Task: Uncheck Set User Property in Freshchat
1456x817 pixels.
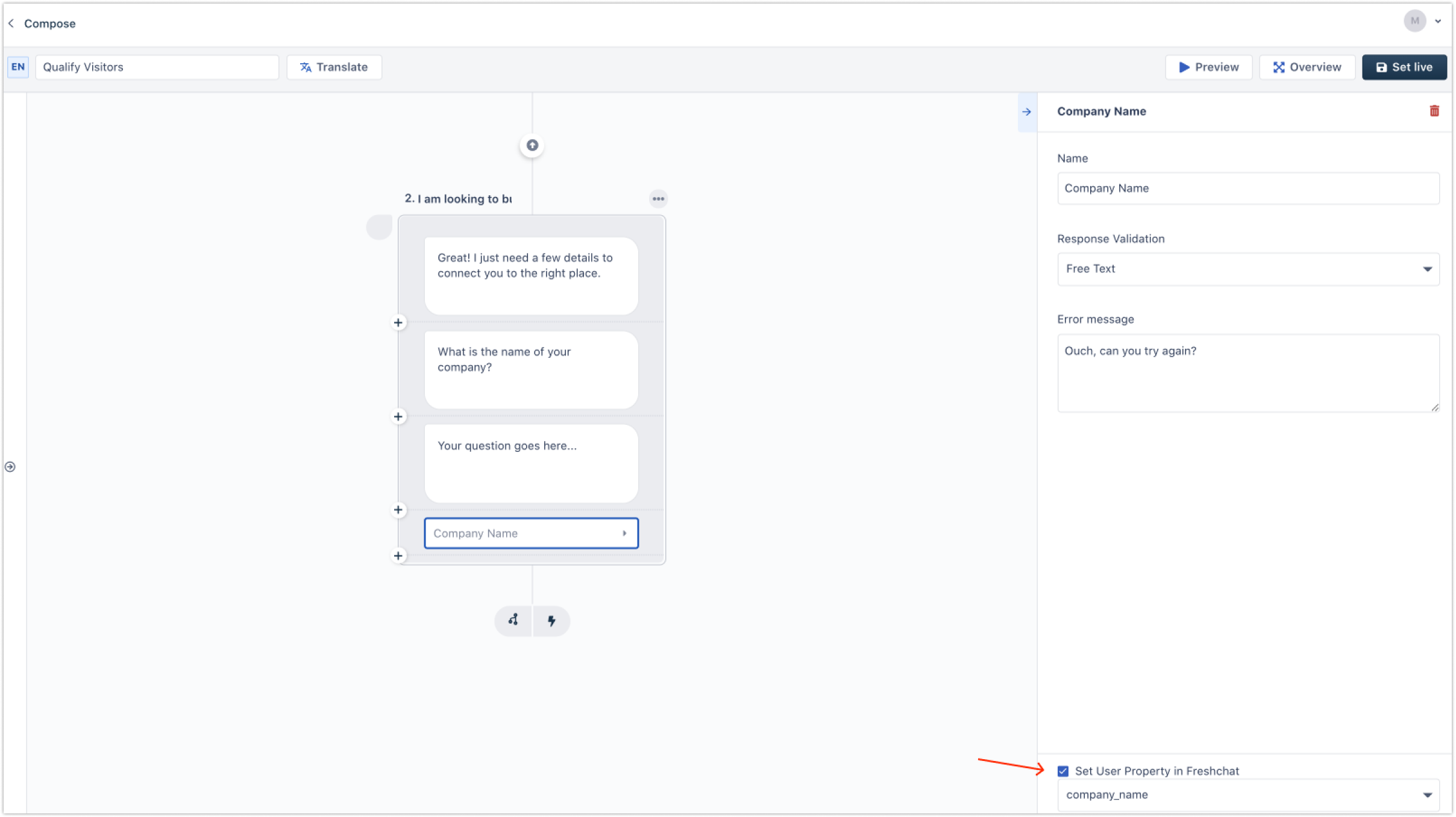Action: (1063, 771)
